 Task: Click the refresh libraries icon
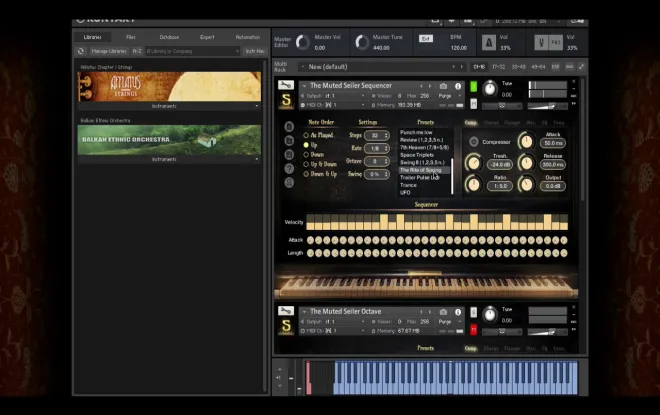point(80,51)
